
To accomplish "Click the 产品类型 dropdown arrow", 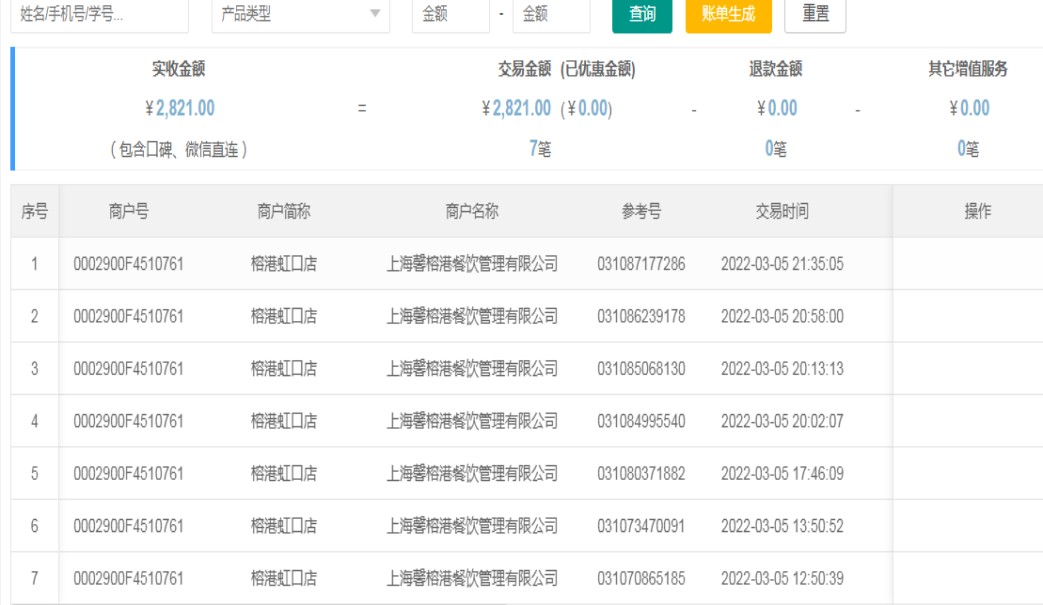I will click(x=375, y=15).
